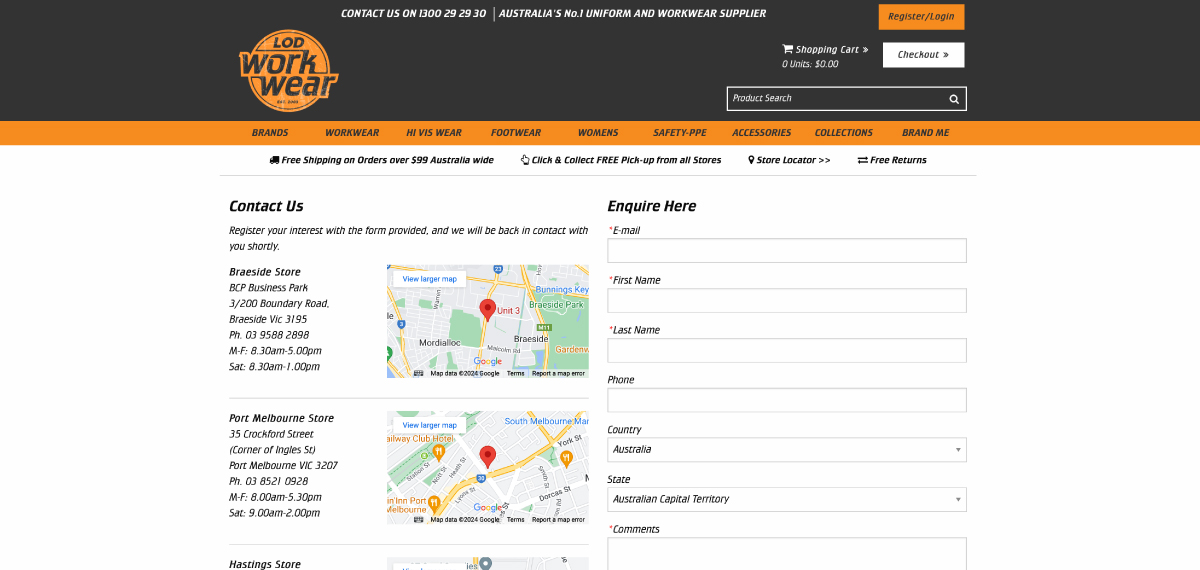Click the red marker on Port Melbourne map
The width and height of the screenshot is (1200, 570).
click(488, 456)
